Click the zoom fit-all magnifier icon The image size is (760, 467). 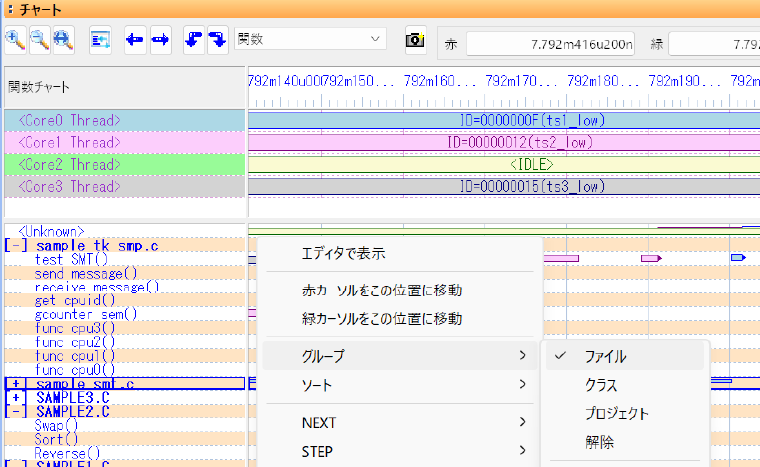63,40
